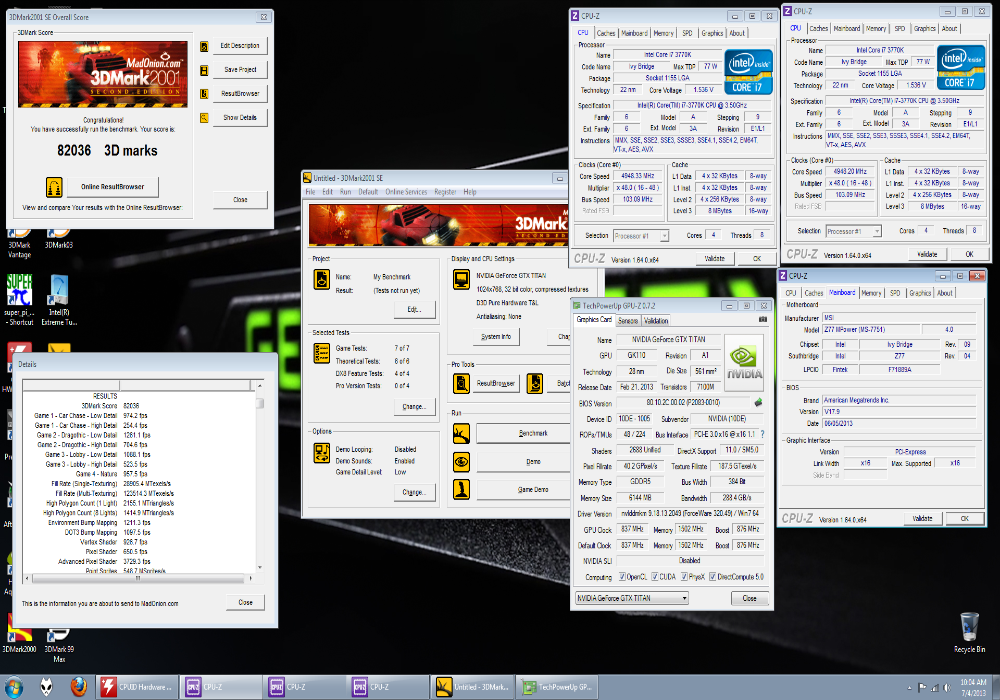
Task: Click Change button under Options section
Action: (413, 492)
